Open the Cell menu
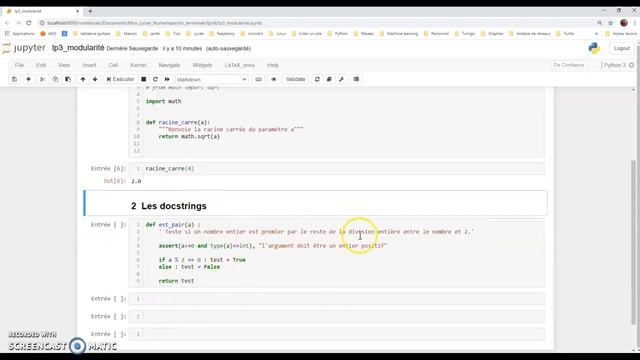The image size is (640, 360). pyautogui.click(x=113, y=65)
